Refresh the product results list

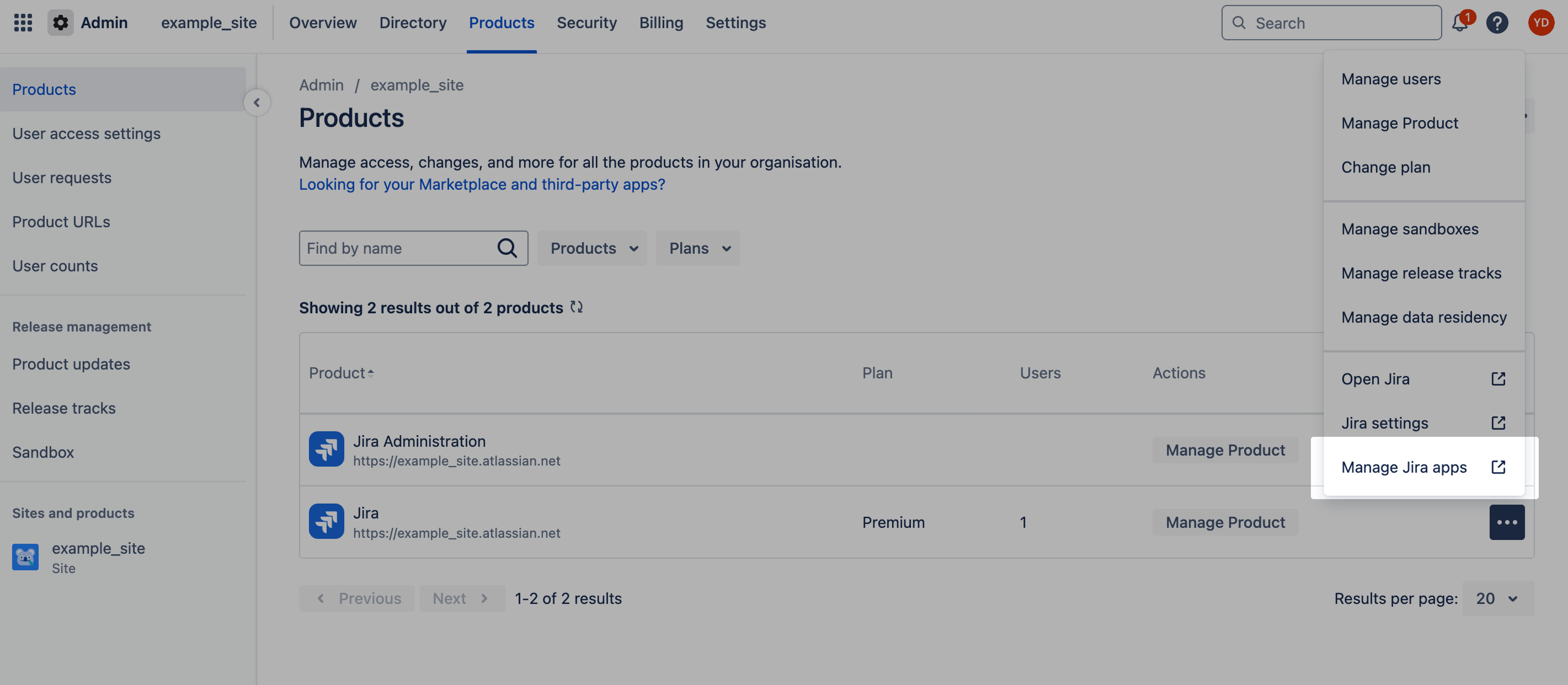point(577,307)
